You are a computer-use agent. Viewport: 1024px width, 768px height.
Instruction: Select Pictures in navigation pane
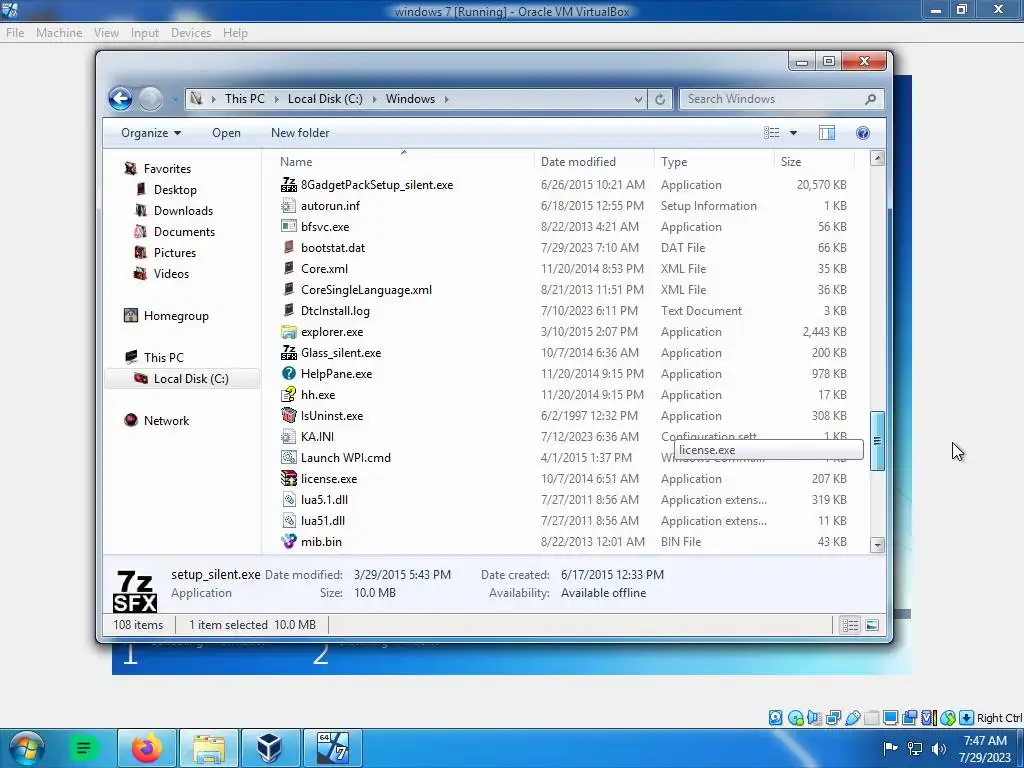174,252
